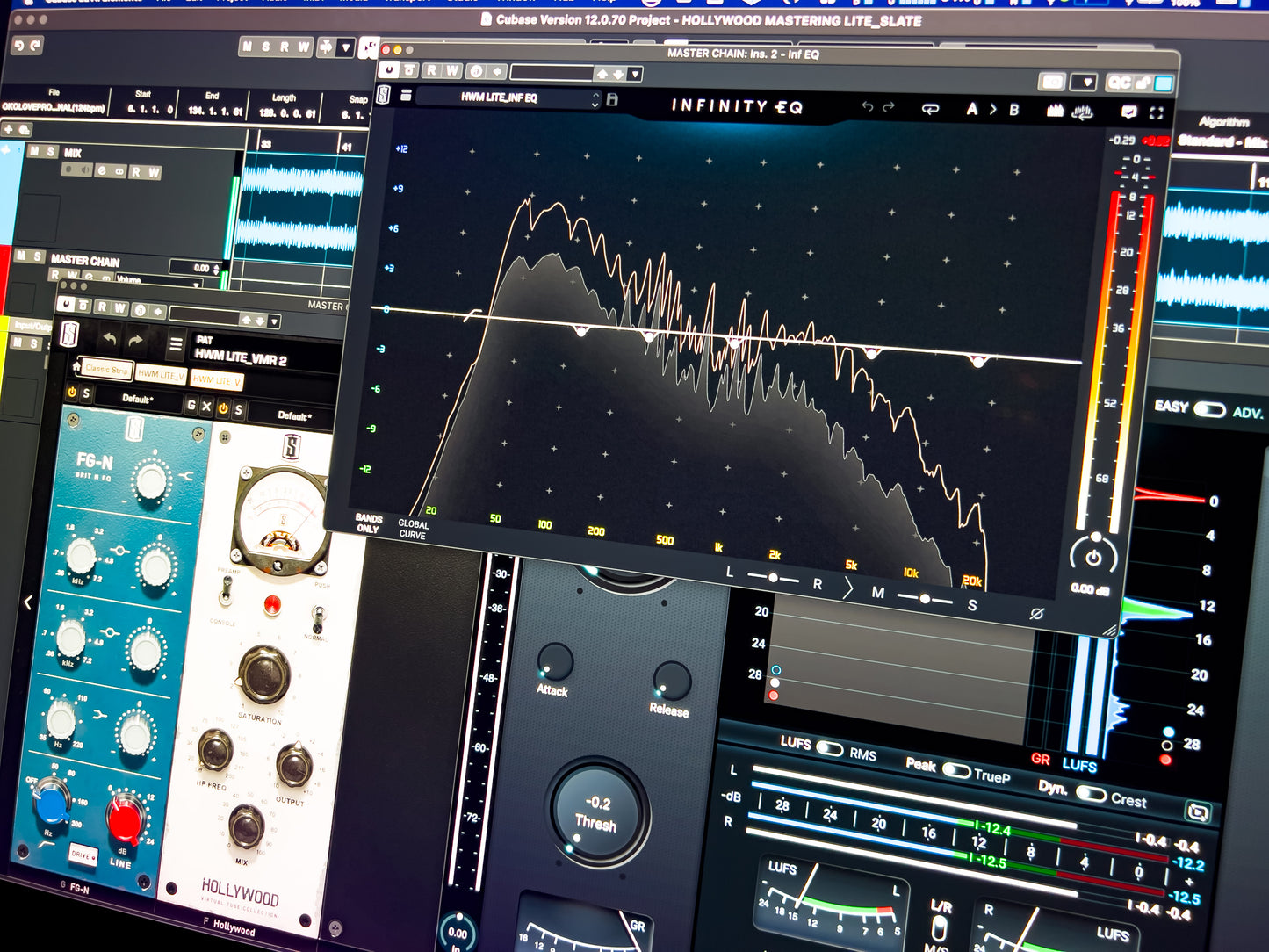Image resolution: width=1269 pixels, height=952 pixels.
Task: Click blue high-pass knob on FG-N
Action: coord(52,802)
